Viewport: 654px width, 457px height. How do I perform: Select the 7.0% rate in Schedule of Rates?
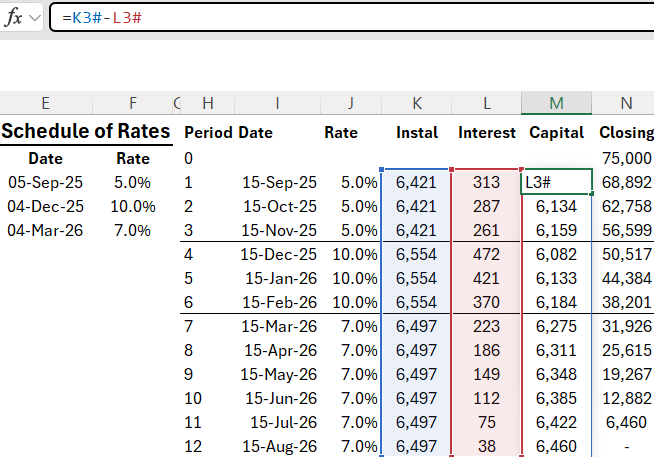click(133, 231)
